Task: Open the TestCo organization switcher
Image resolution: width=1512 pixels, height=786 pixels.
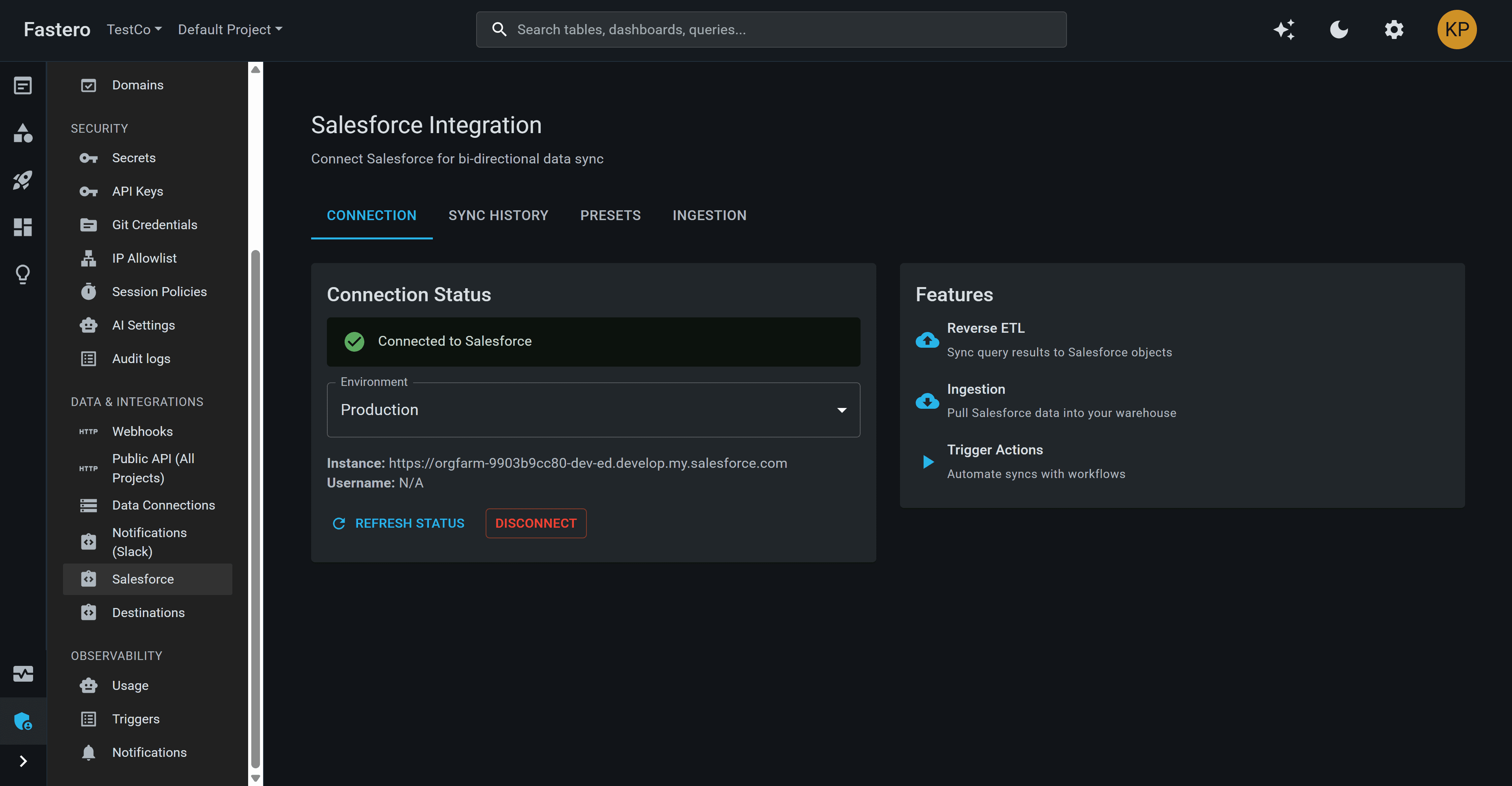Action: [x=134, y=30]
